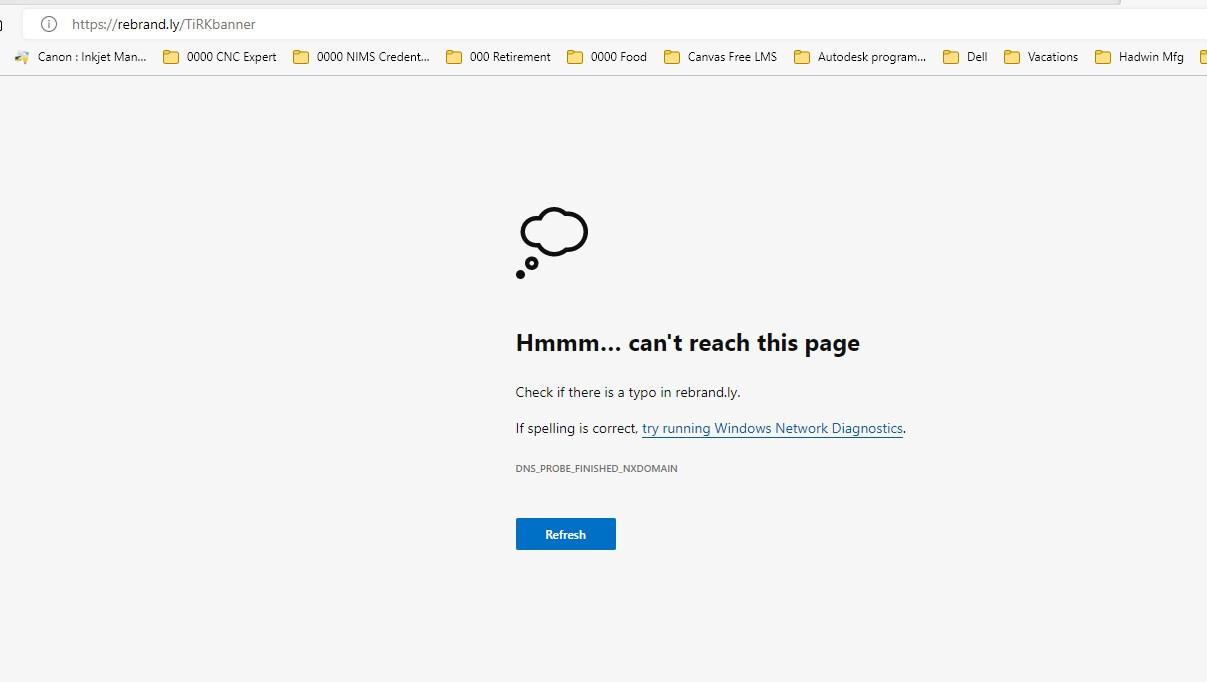
Task: Click the DNS_PROBE_FINISHED_NXDOMAIN error code text
Action: point(596,468)
